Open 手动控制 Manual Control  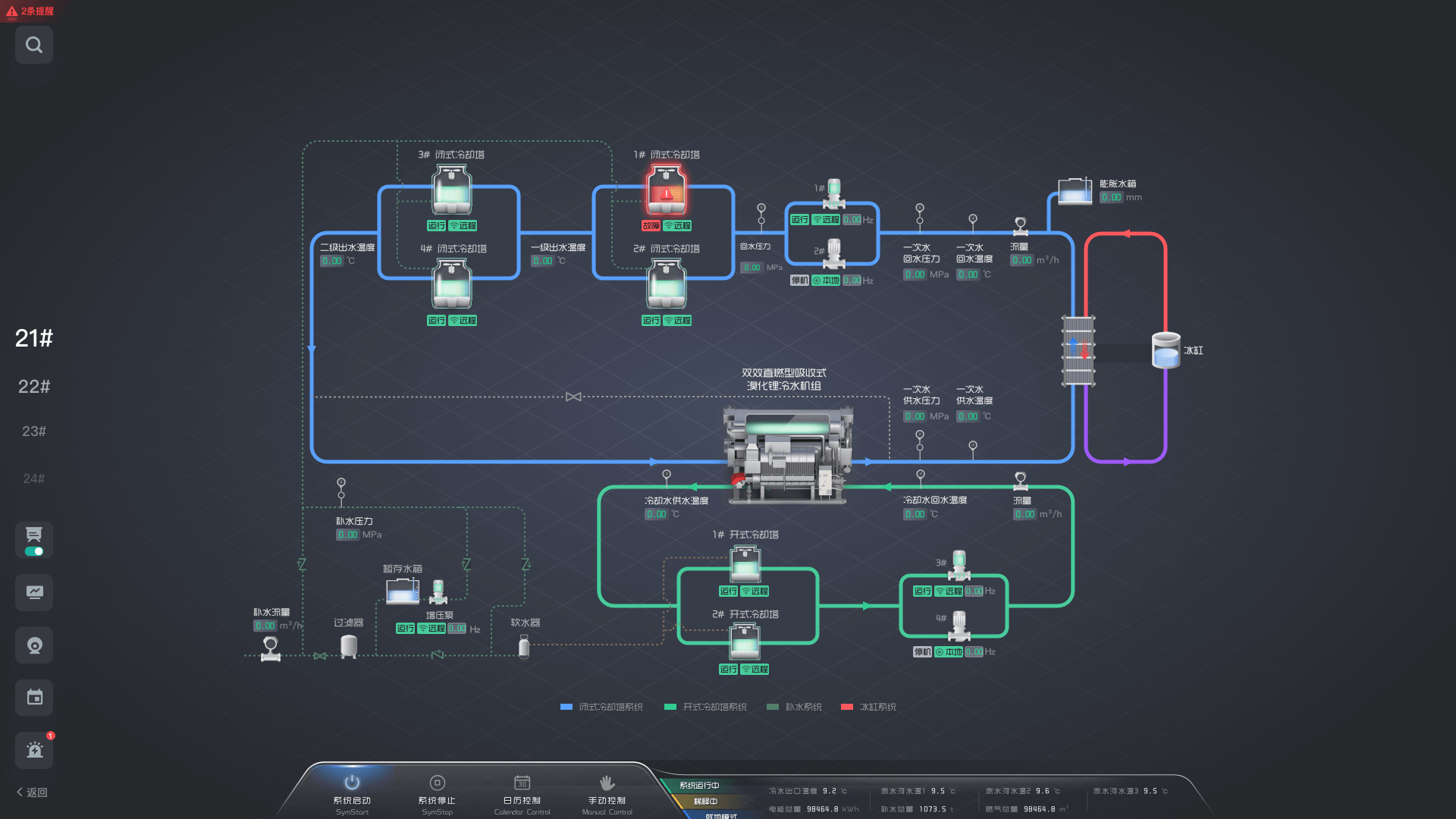[x=607, y=793]
